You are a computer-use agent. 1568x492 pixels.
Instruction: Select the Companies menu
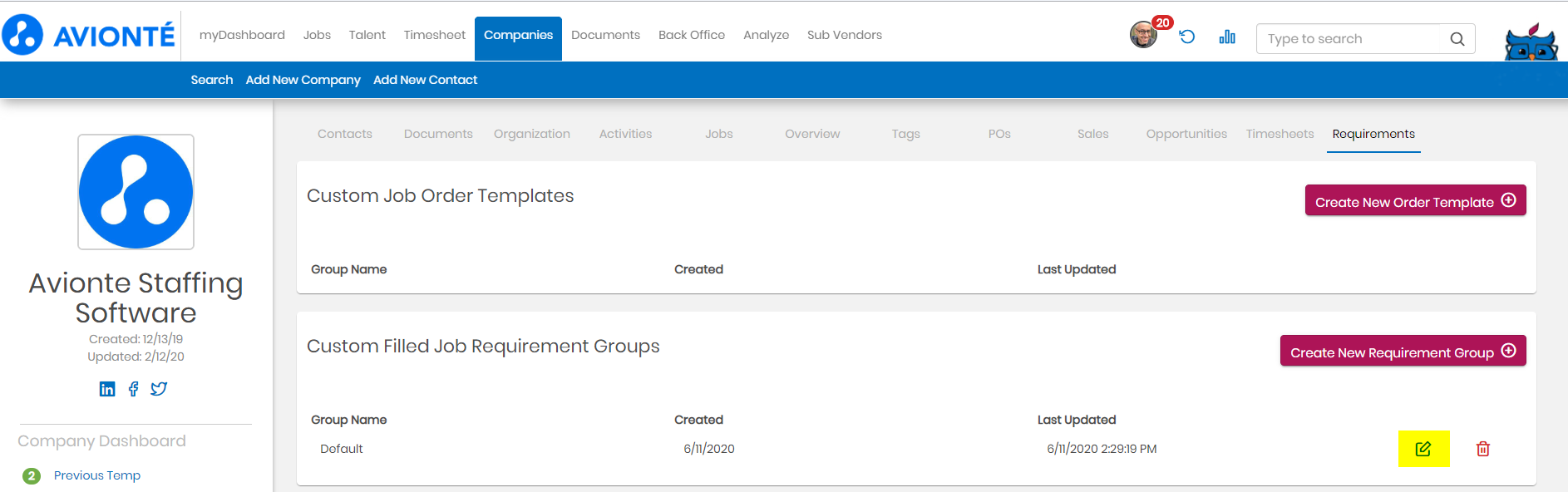click(x=518, y=38)
